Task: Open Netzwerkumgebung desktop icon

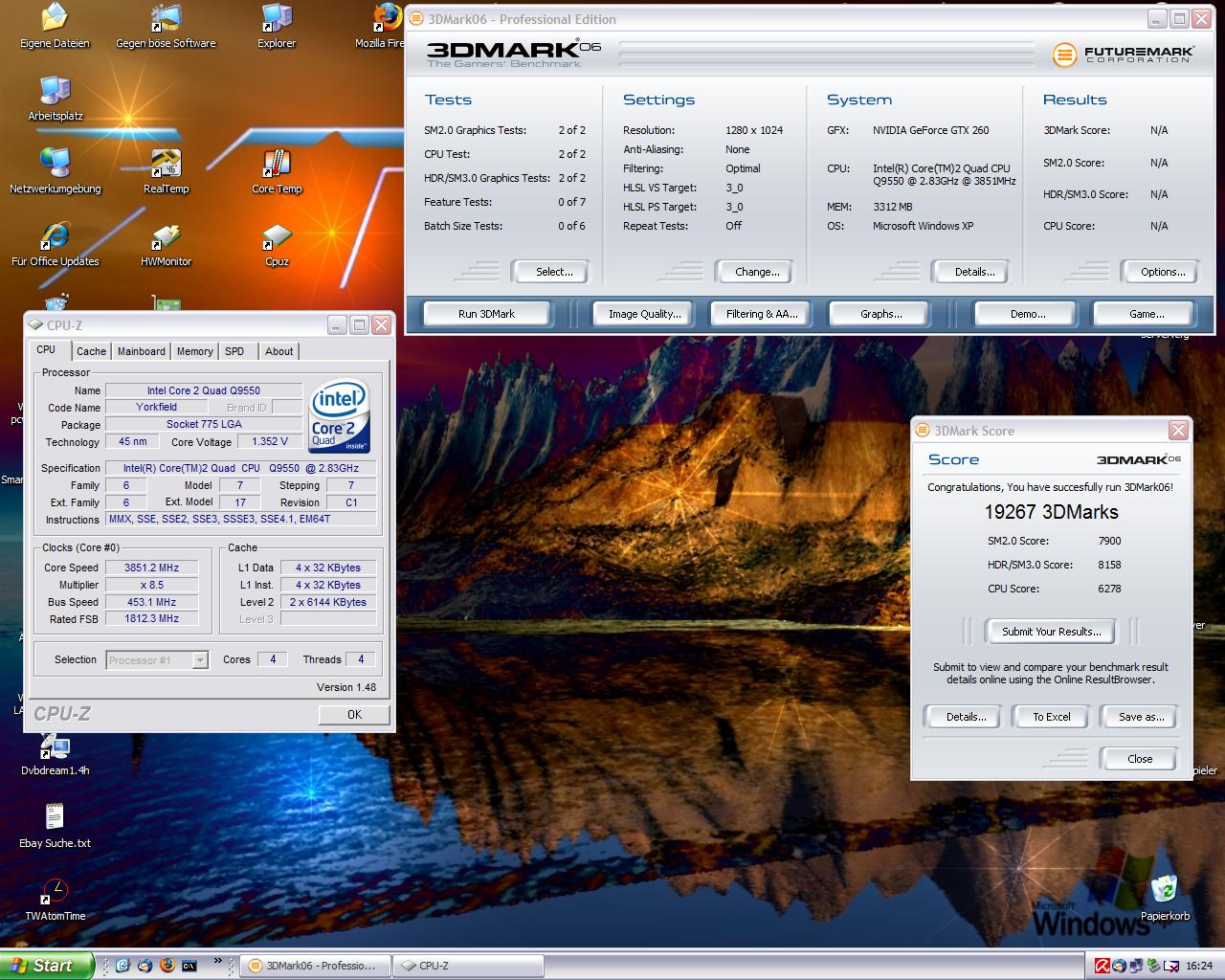Action: pos(55,172)
